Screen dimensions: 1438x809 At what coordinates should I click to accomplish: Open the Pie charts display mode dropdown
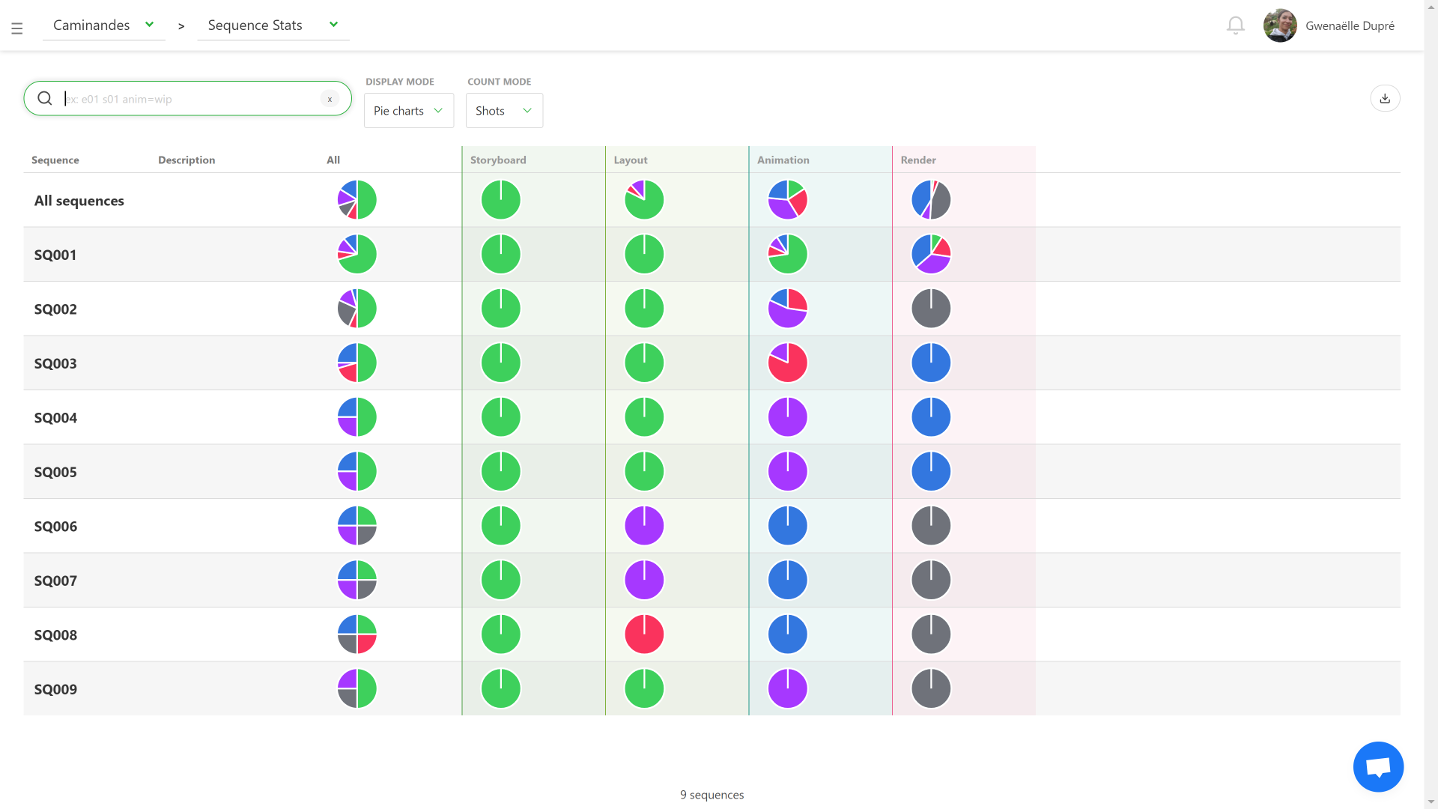tap(408, 111)
